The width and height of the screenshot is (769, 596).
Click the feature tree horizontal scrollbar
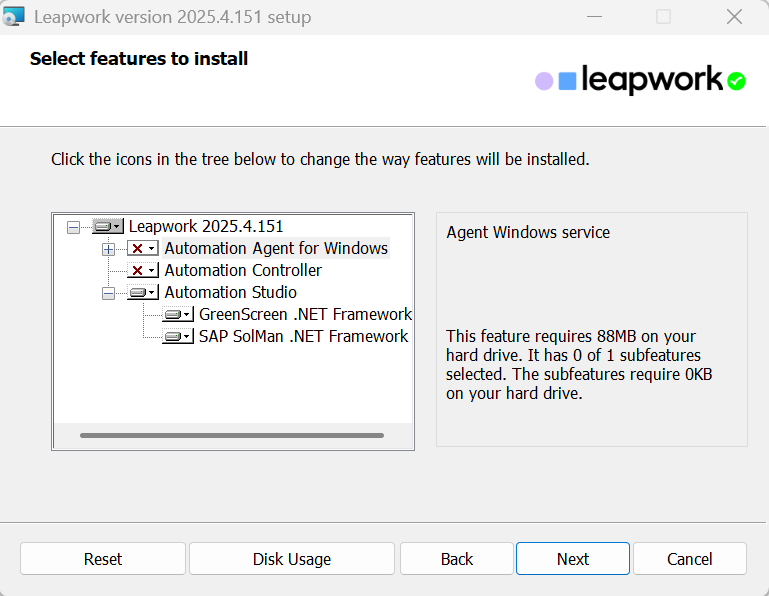click(x=232, y=435)
